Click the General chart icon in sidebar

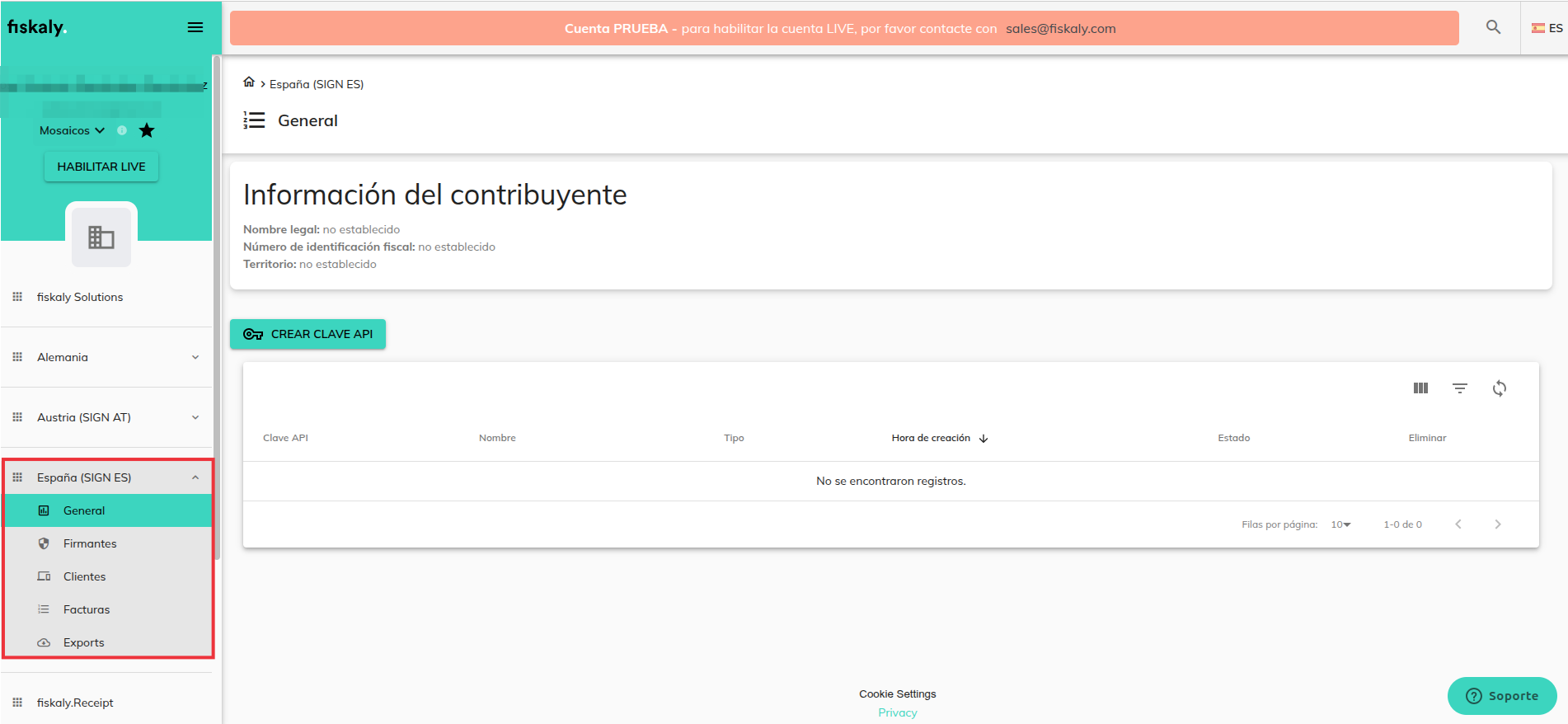tap(44, 510)
